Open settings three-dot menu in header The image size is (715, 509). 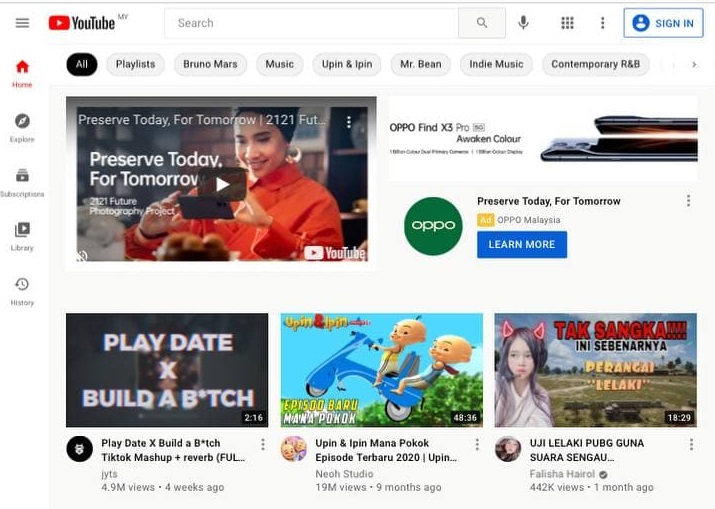tap(602, 23)
